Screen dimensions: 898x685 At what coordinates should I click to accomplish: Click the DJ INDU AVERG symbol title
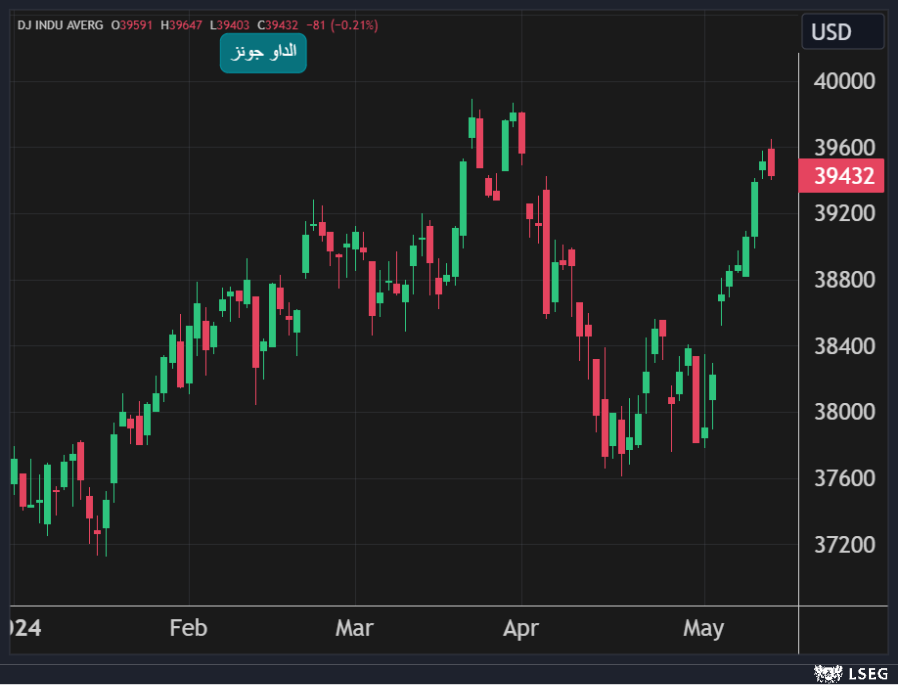point(59,25)
